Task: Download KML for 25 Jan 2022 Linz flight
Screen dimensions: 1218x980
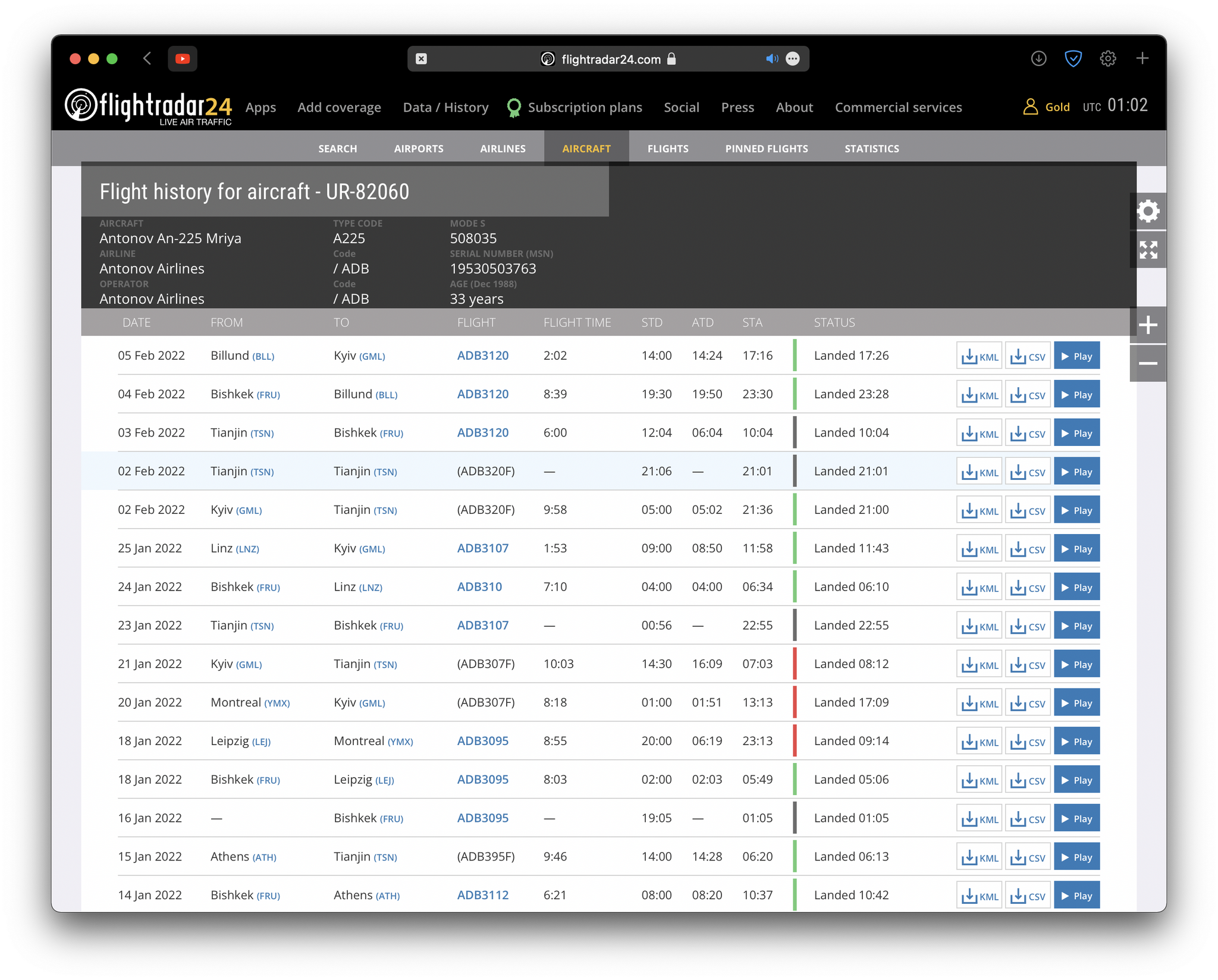Action: pos(979,549)
